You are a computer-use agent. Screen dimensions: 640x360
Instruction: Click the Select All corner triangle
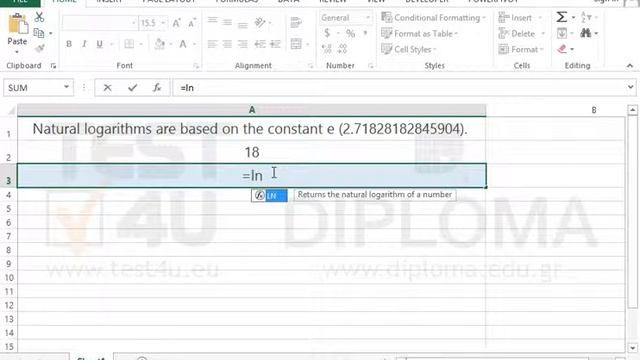(11, 111)
